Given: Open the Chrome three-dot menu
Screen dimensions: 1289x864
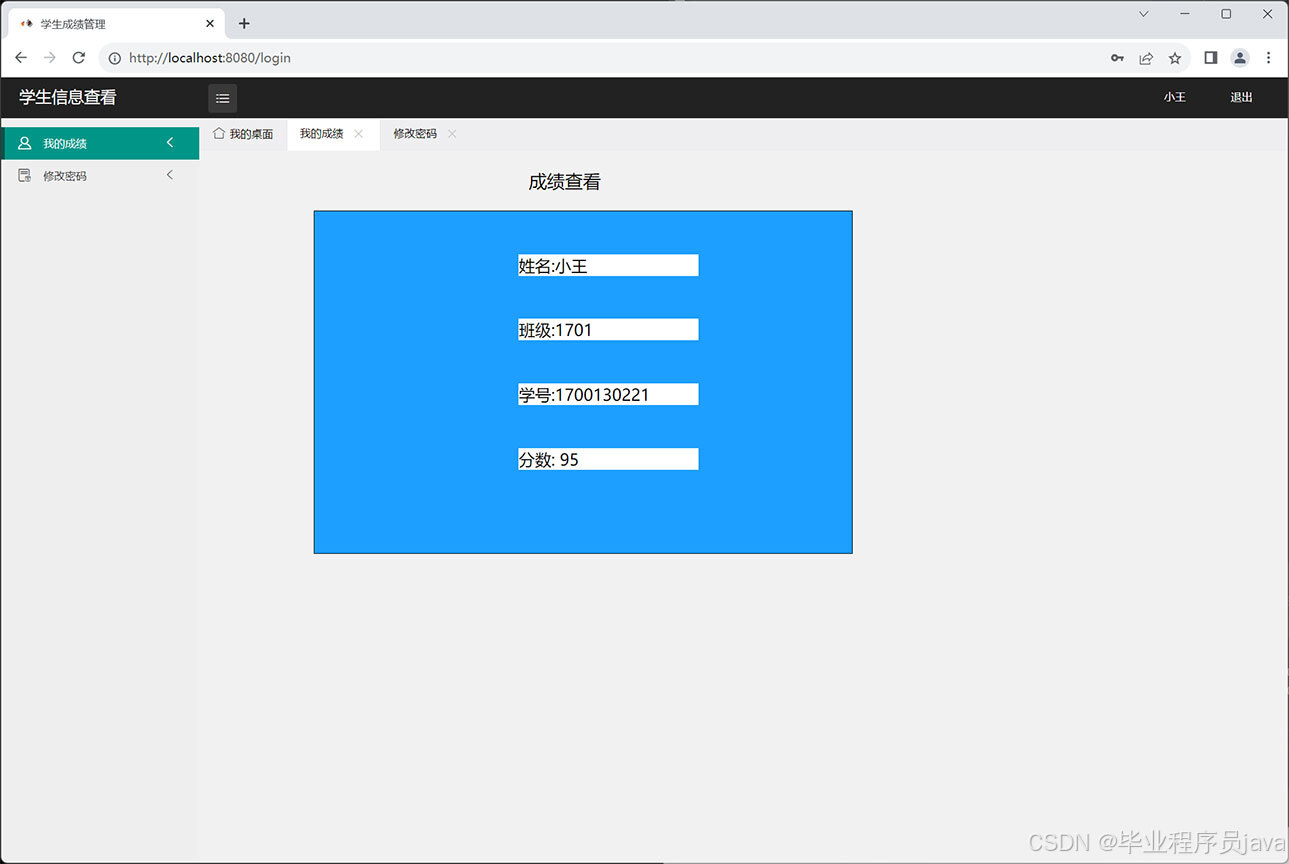Looking at the screenshot, I should [x=1268, y=58].
